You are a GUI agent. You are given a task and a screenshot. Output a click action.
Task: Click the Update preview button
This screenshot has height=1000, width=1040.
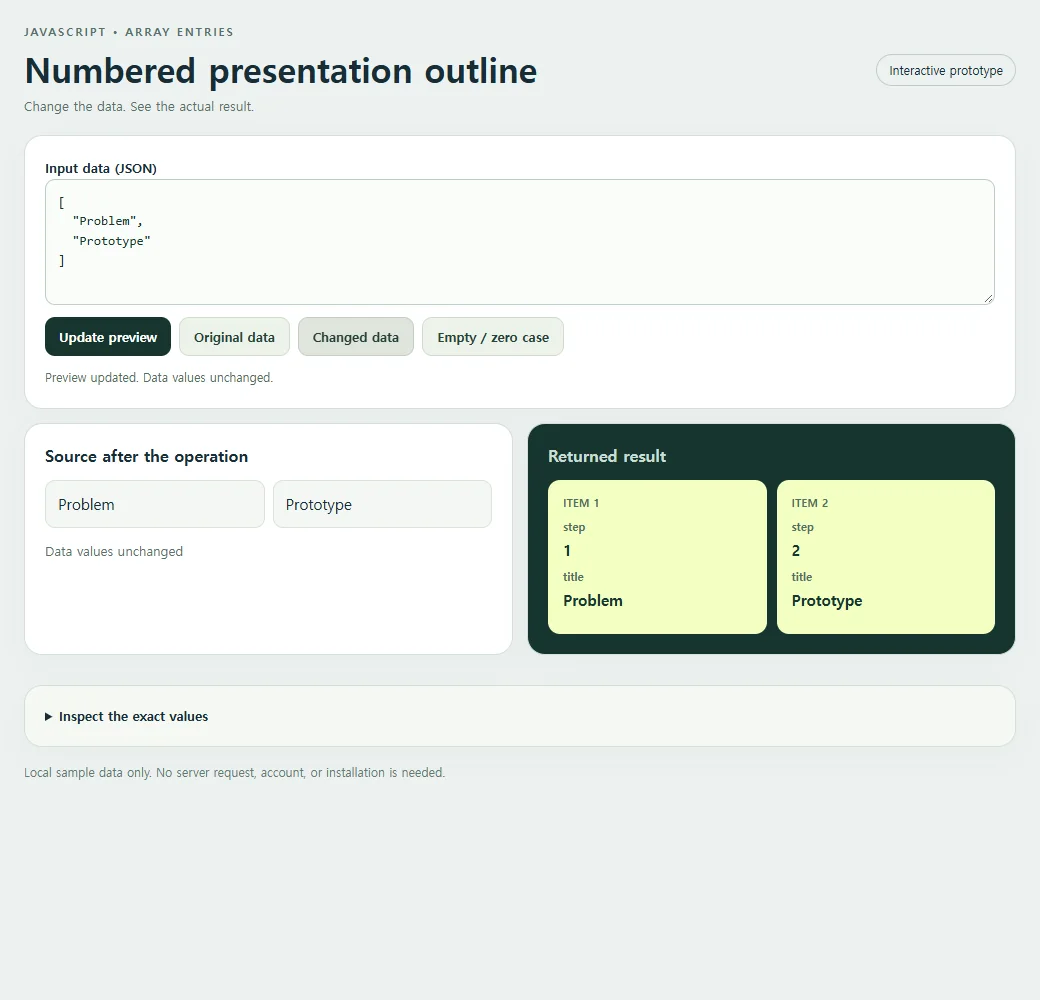[x=108, y=337]
